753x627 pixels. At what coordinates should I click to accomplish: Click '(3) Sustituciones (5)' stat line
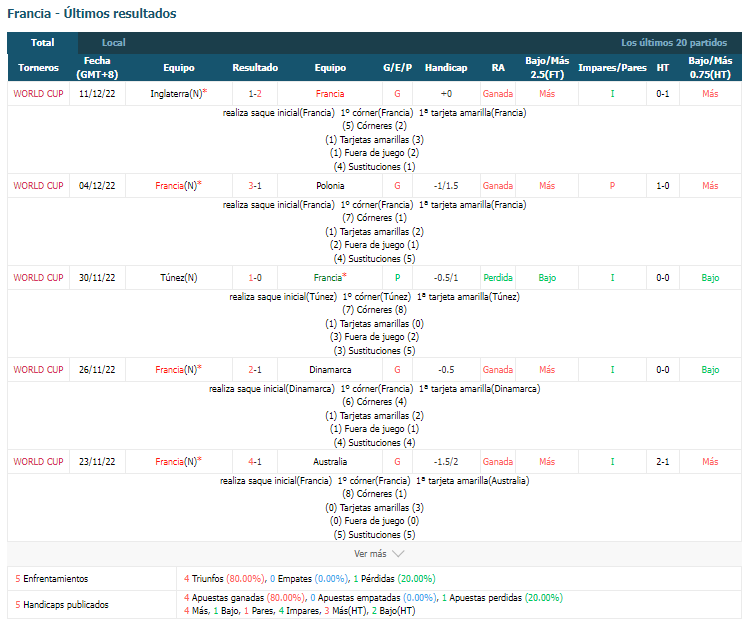pos(374,350)
